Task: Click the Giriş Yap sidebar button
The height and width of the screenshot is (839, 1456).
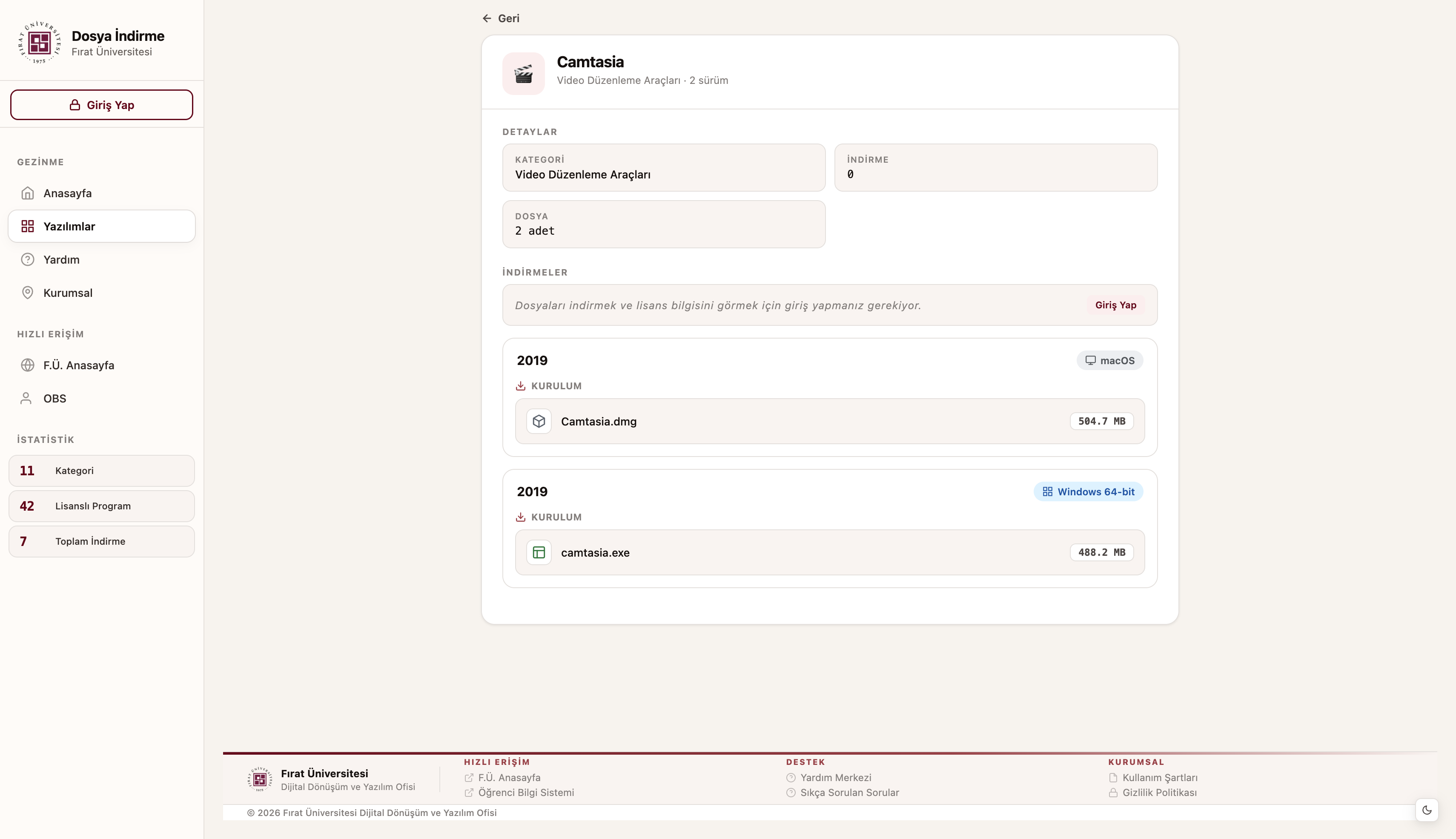Action: (101, 105)
